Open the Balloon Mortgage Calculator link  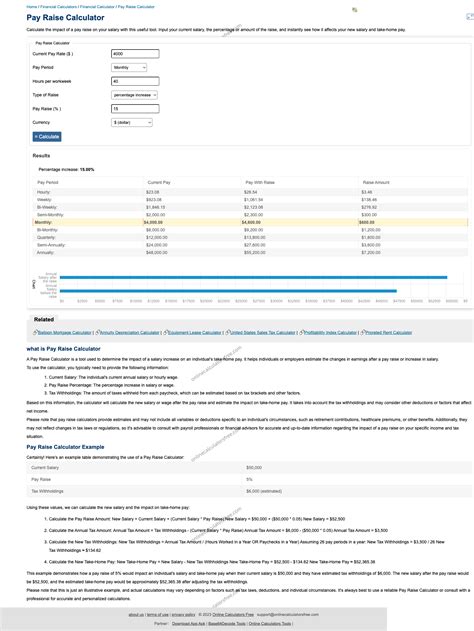(x=65, y=333)
